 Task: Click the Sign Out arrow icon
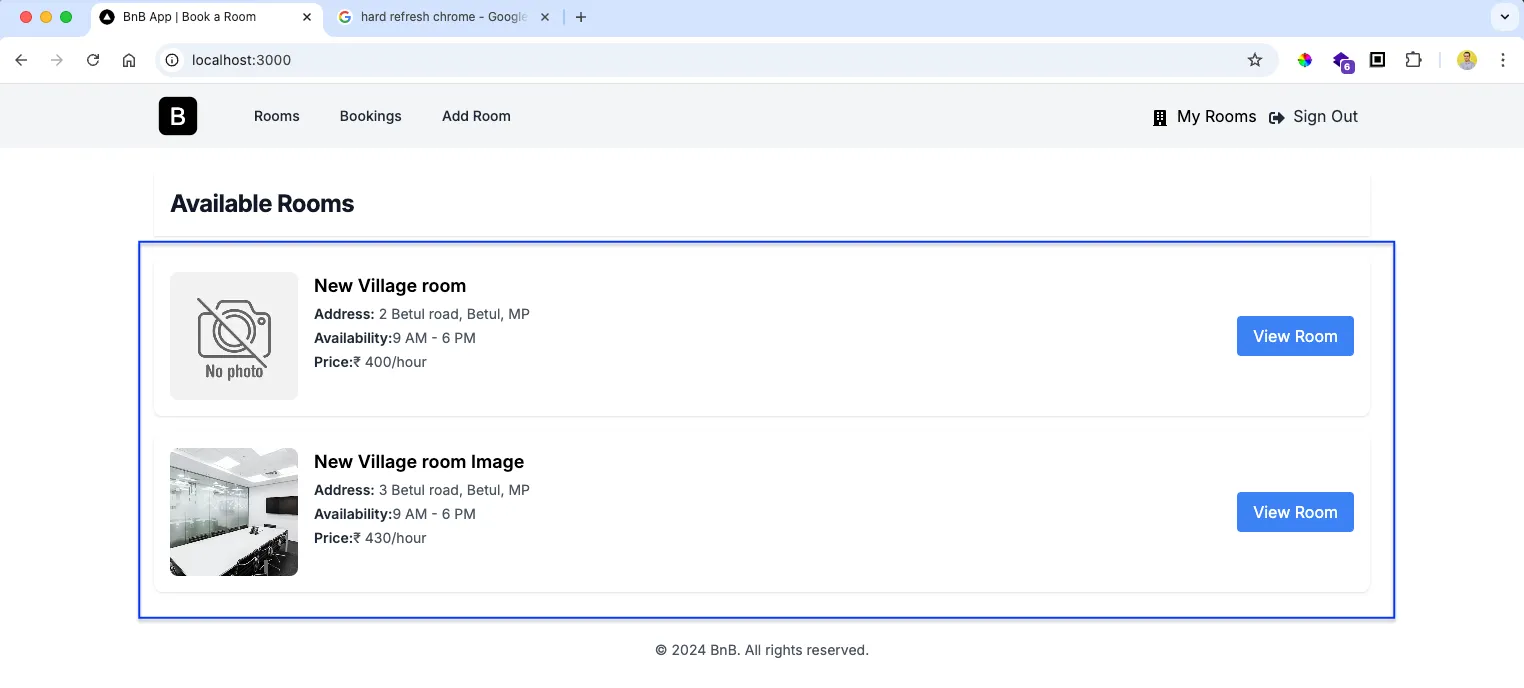coord(1277,118)
